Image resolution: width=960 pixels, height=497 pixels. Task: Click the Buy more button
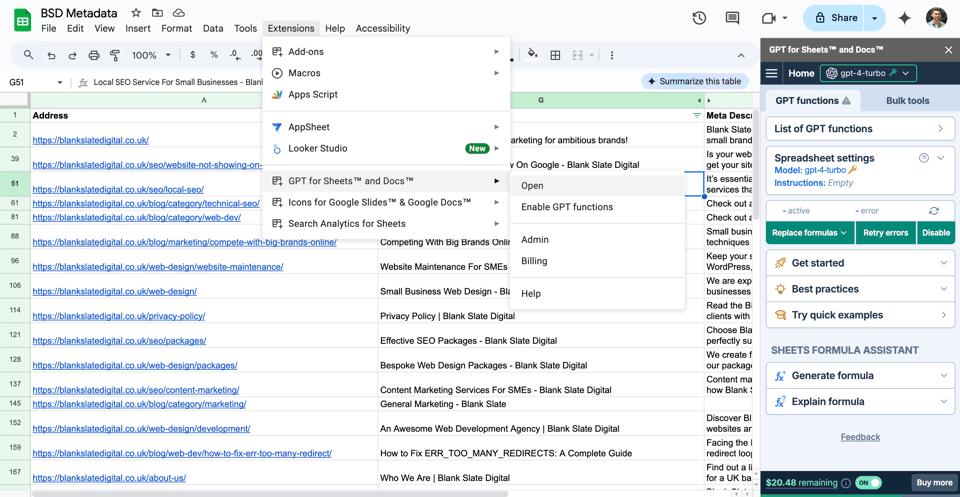(x=934, y=482)
